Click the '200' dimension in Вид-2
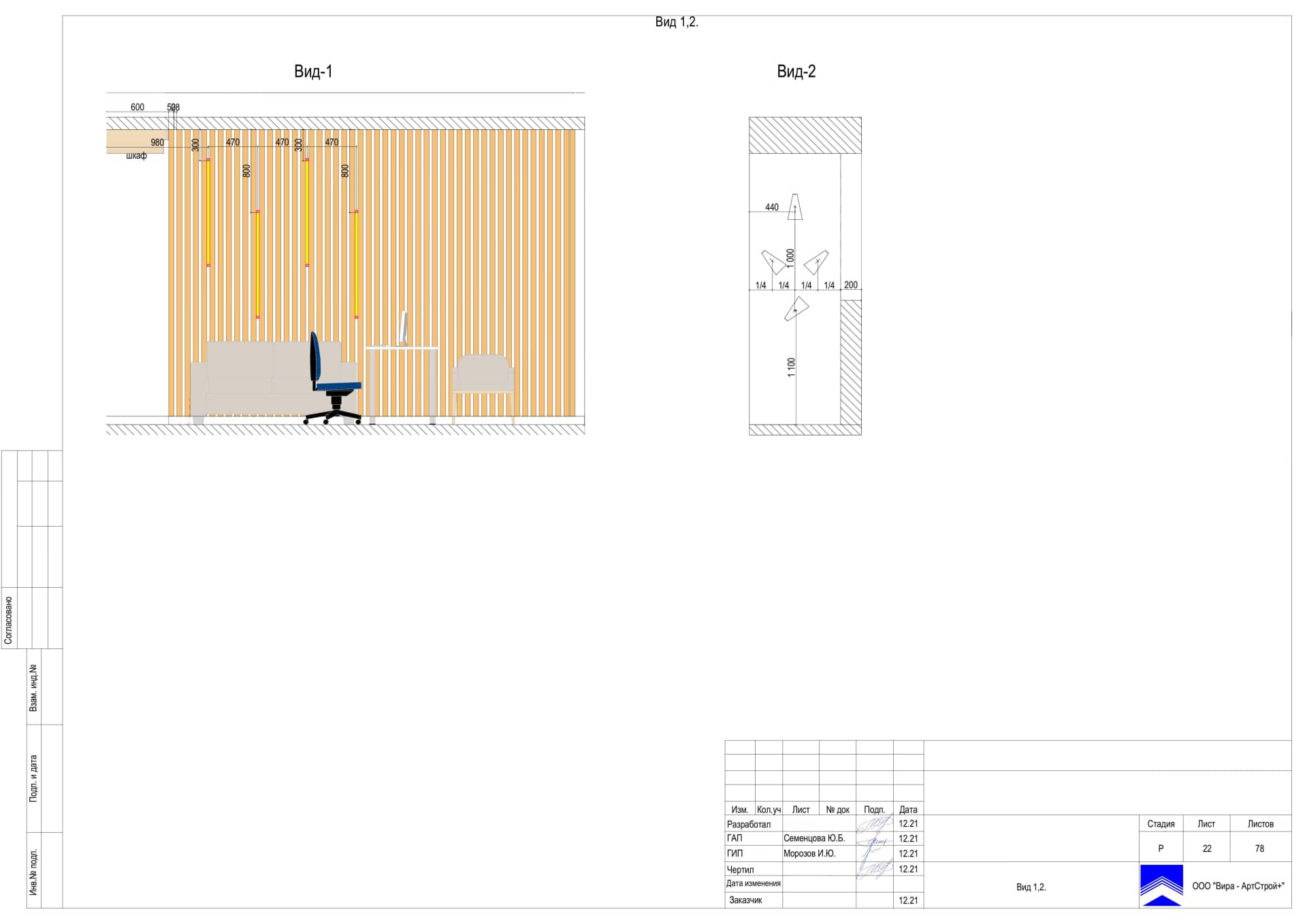The image size is (1307, 924). (851, 285)
